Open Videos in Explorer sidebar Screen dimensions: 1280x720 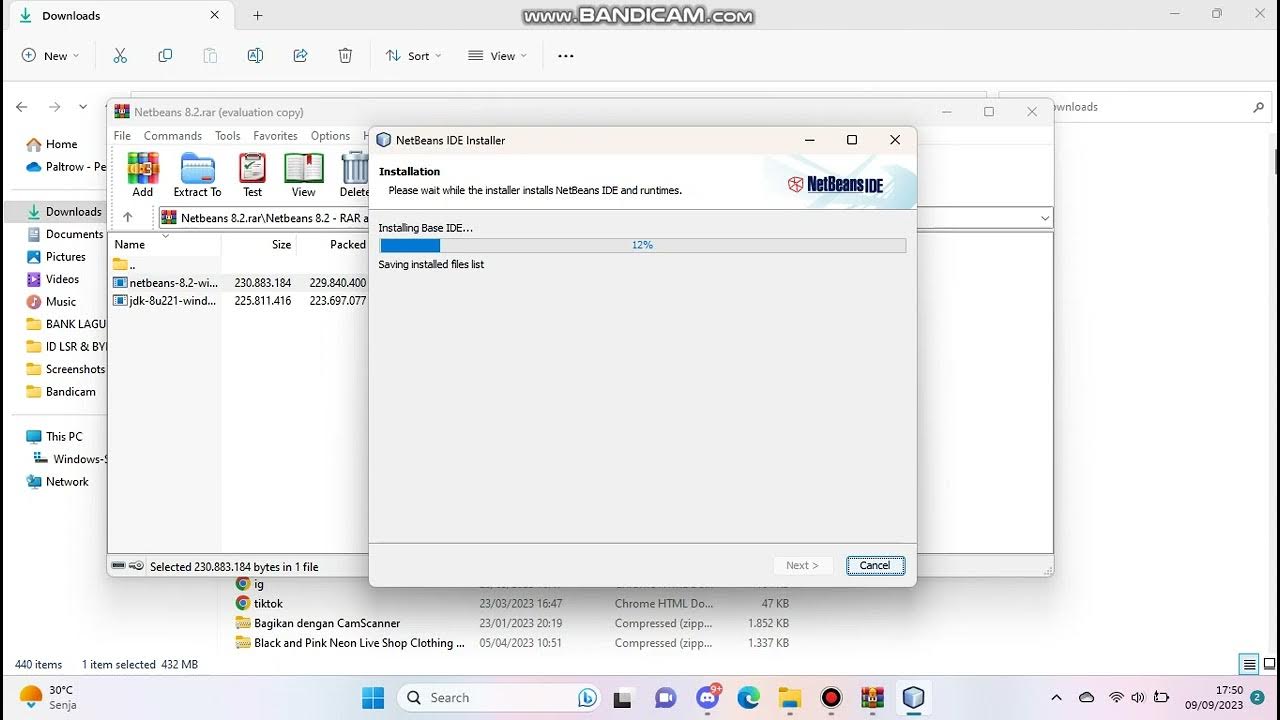coord(62,279)
